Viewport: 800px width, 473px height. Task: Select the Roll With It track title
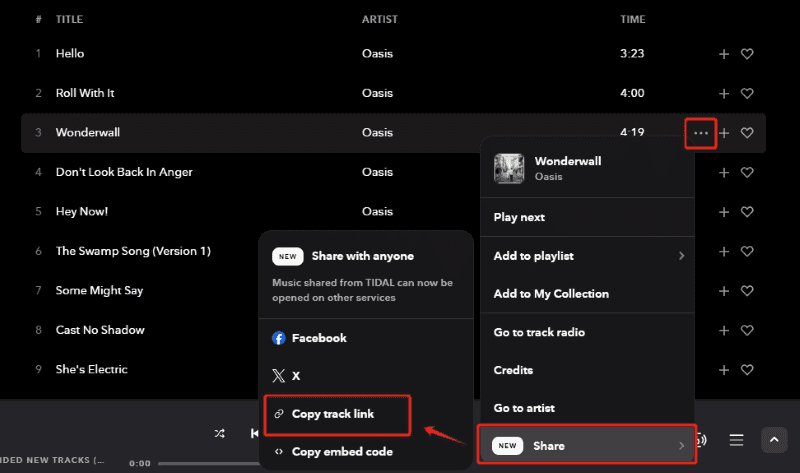(x=85, y=93)
